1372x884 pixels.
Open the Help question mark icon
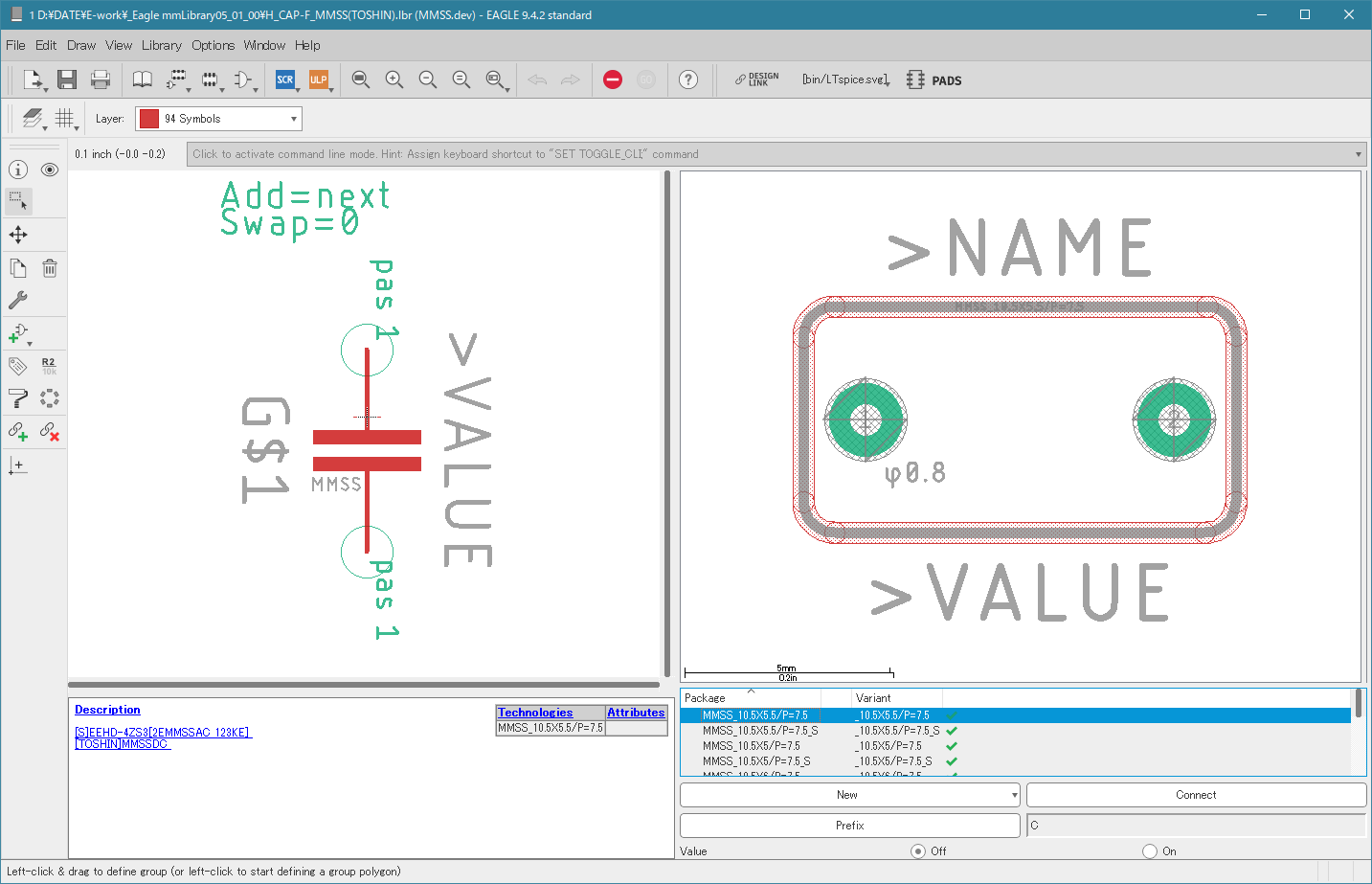[x=688, y=79]
